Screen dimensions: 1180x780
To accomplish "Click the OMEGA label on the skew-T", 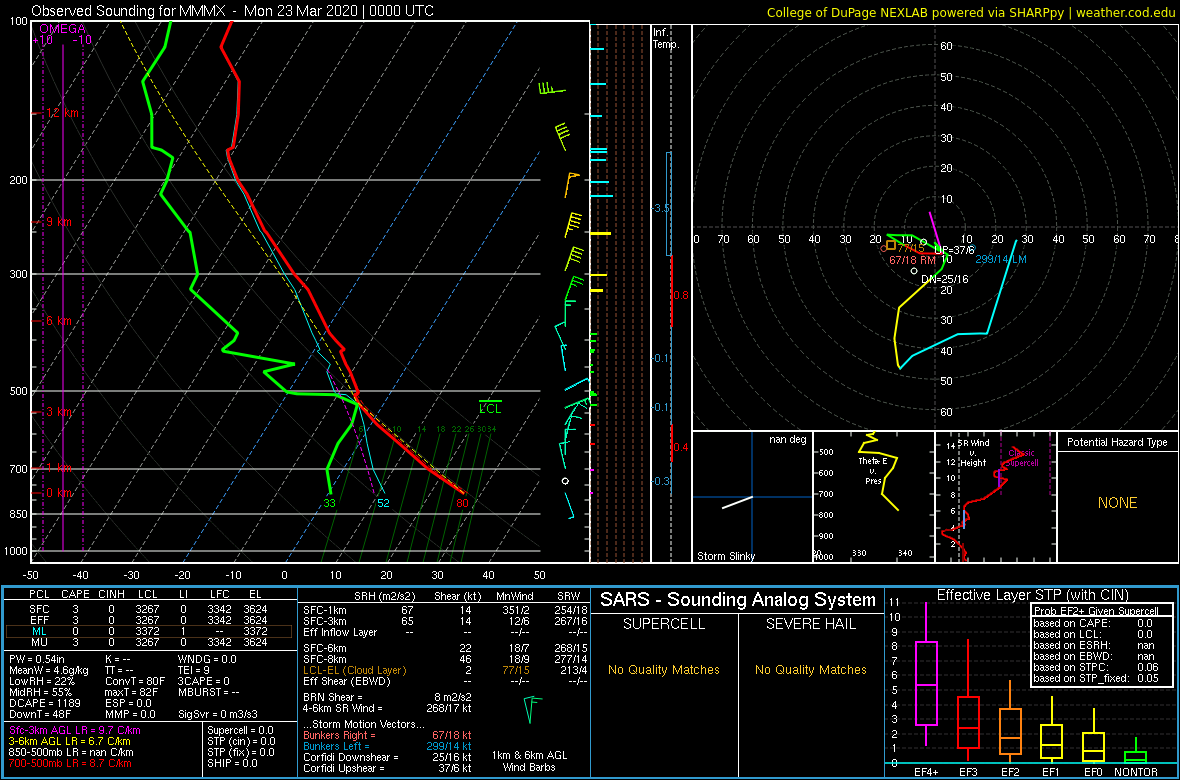I will 62,29.
